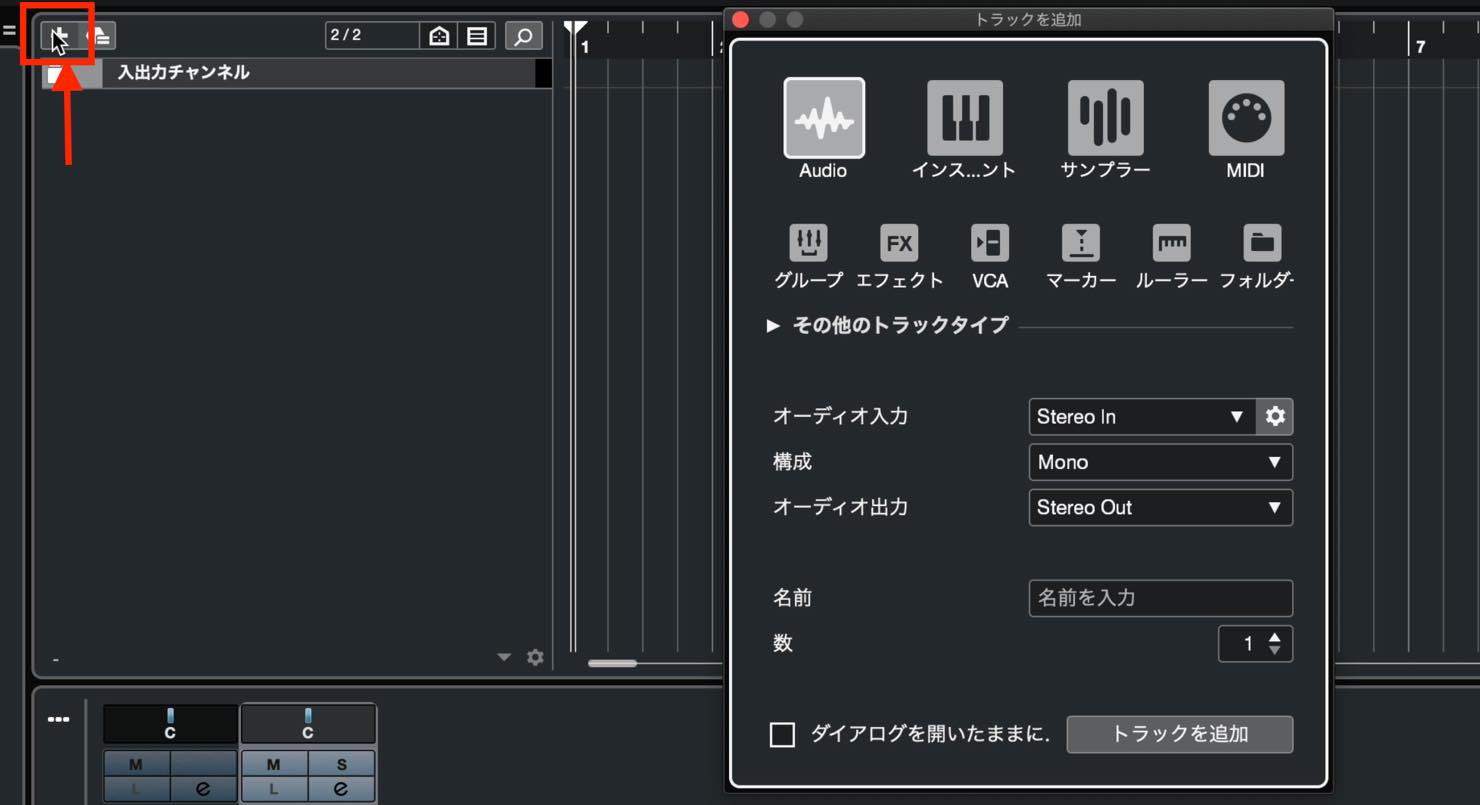Viewport: 1480px width, 805px height.
Task: Click the 2 / 2 track count field
Action: pyautogui.click(x=372, y=35)
